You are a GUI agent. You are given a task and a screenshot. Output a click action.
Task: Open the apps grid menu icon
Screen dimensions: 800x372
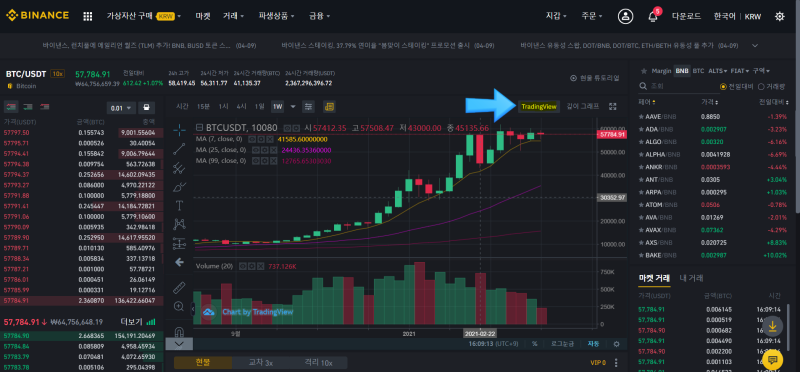pyautogui.click(x=87, y=16)
